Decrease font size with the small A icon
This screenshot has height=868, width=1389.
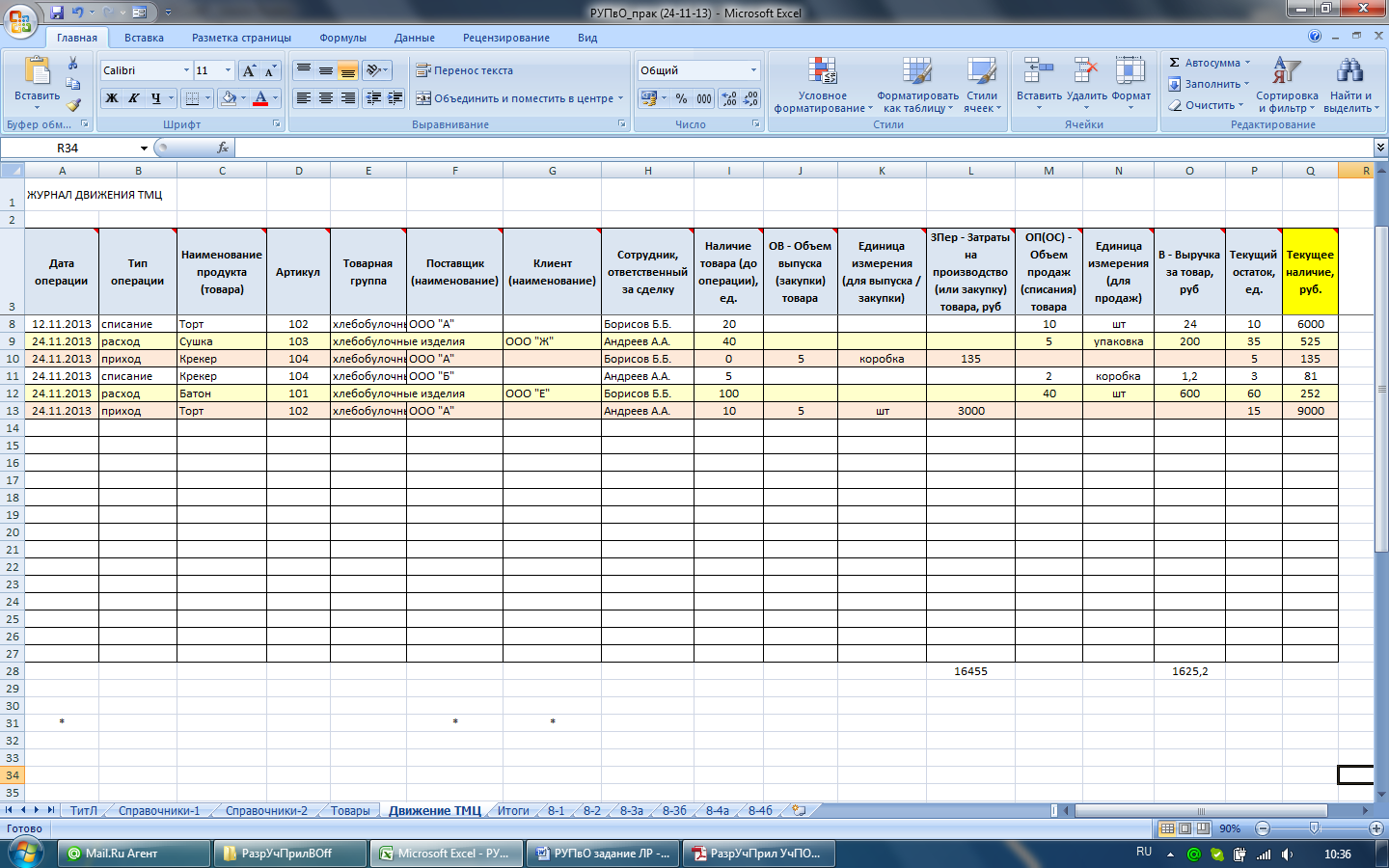(270, 70)
